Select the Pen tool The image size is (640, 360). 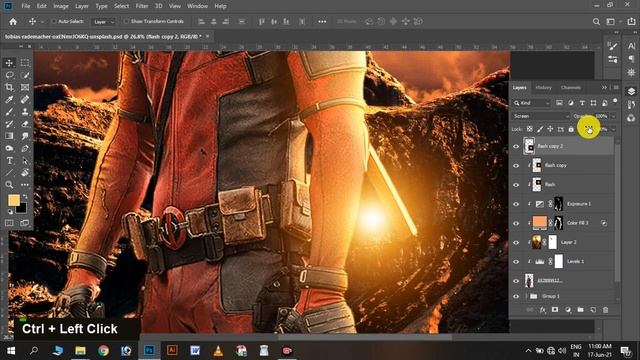click(x=25, y=148)
